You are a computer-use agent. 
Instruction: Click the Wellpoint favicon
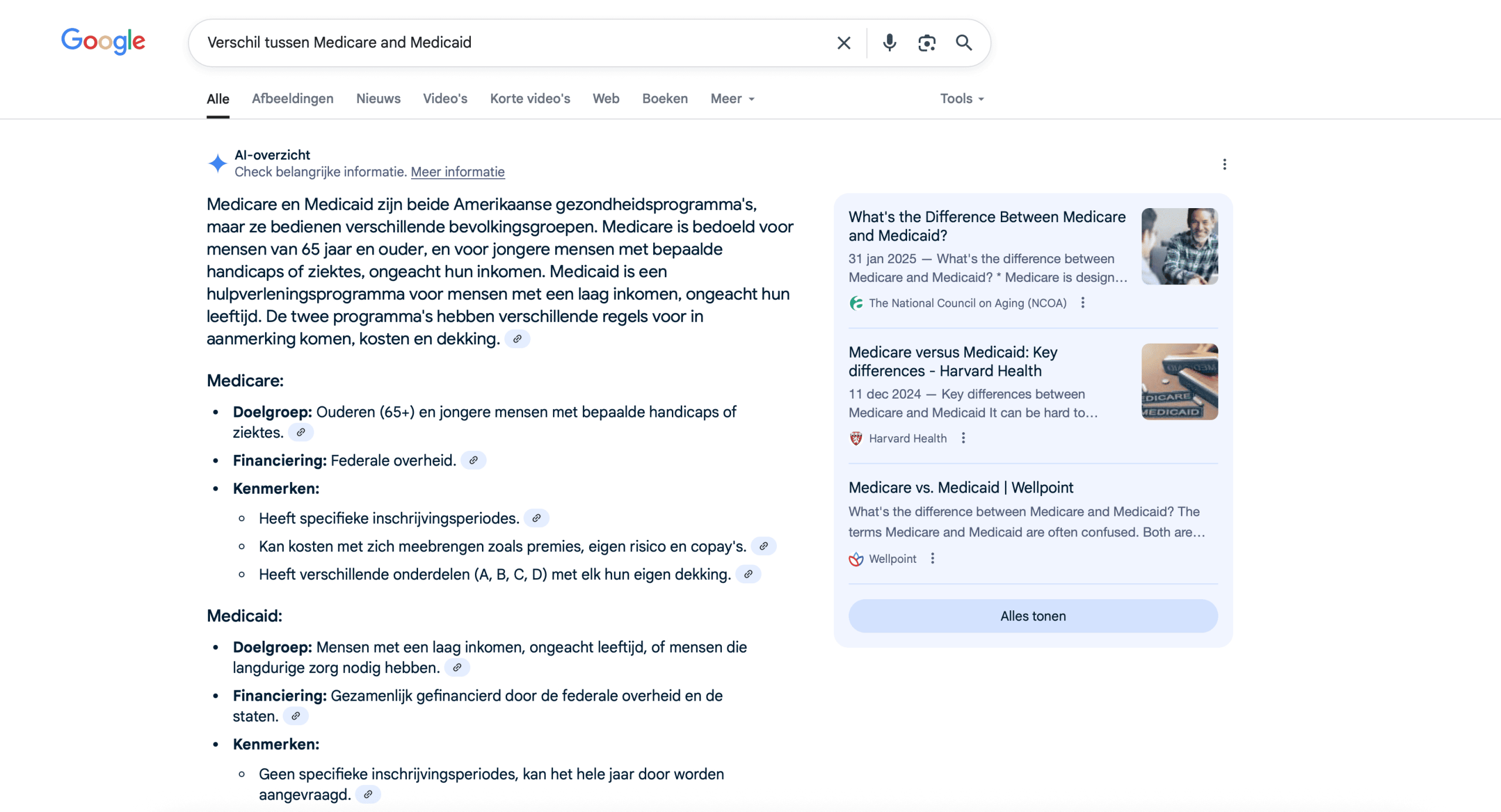click(856, 559)
